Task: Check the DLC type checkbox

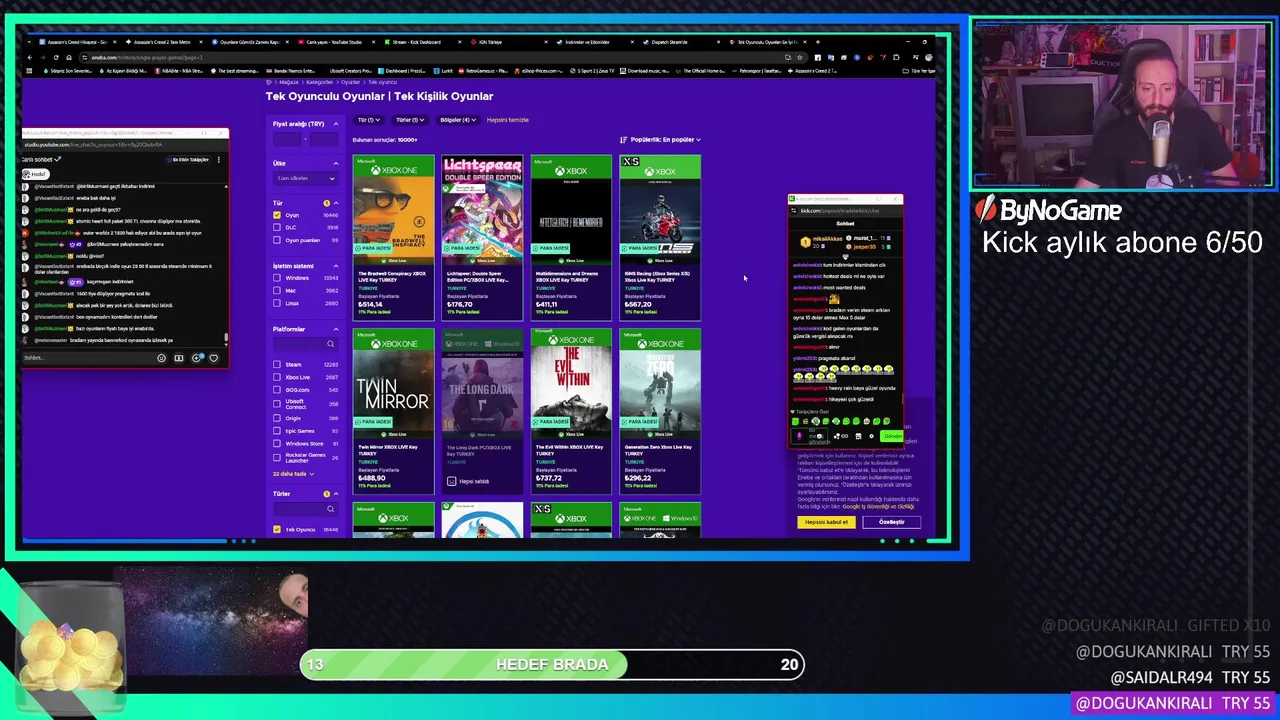Action: (277, 227)
